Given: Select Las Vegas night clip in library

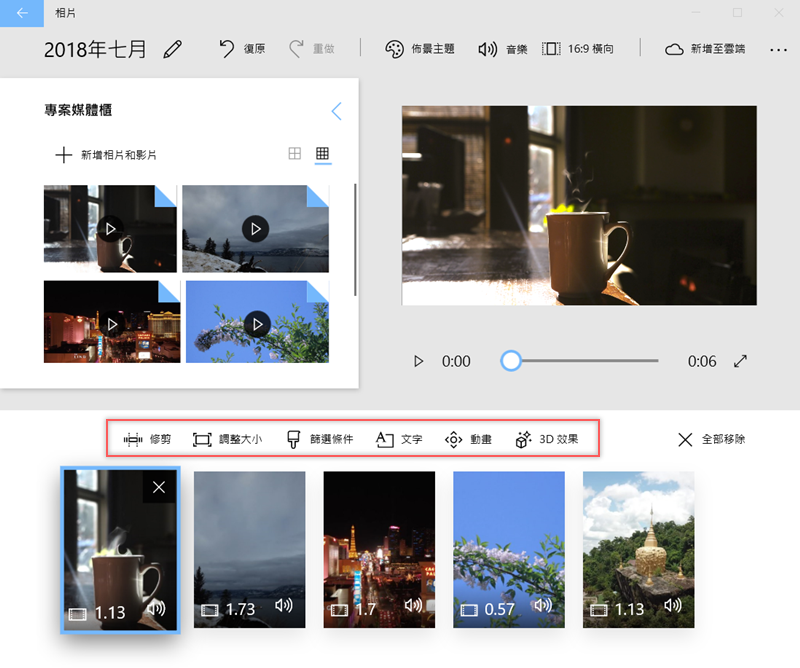Looking at the screenshot, I should point(112,321).
